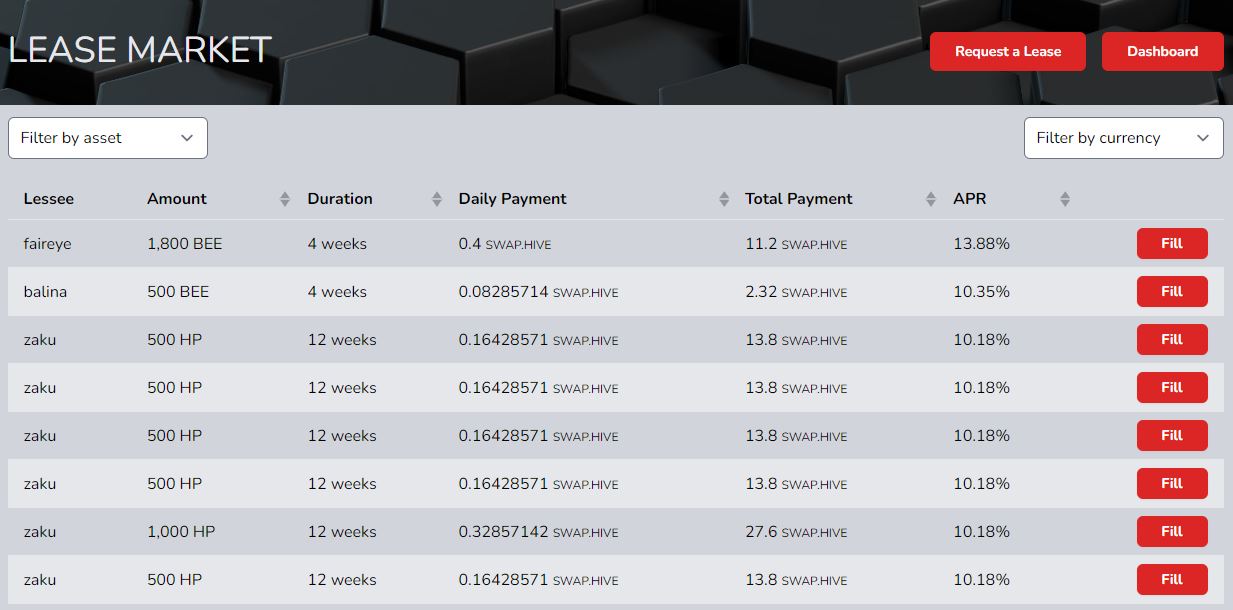Click the Lessee column header
Viewport: 1233px width, 610px height.
click(49, 198)
